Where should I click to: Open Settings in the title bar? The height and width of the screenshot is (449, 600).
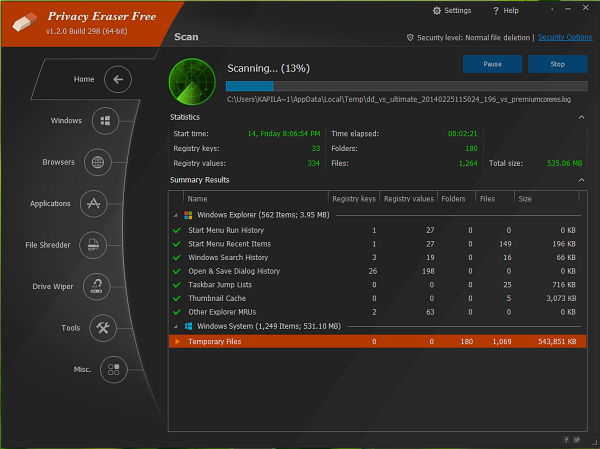[452, 11]
